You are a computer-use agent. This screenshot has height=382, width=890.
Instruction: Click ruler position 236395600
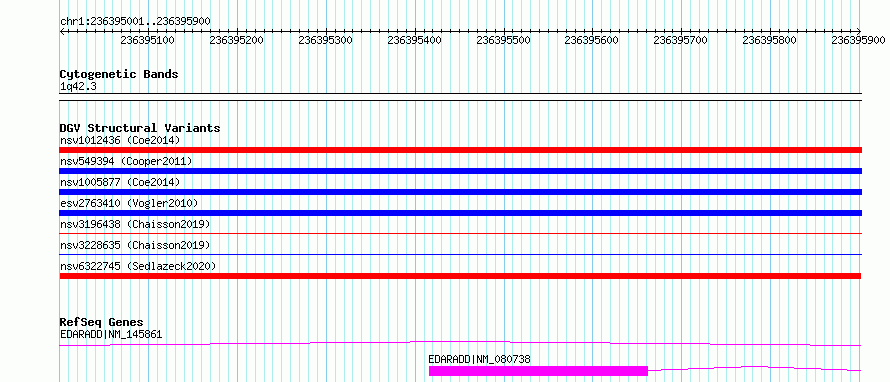592,40
